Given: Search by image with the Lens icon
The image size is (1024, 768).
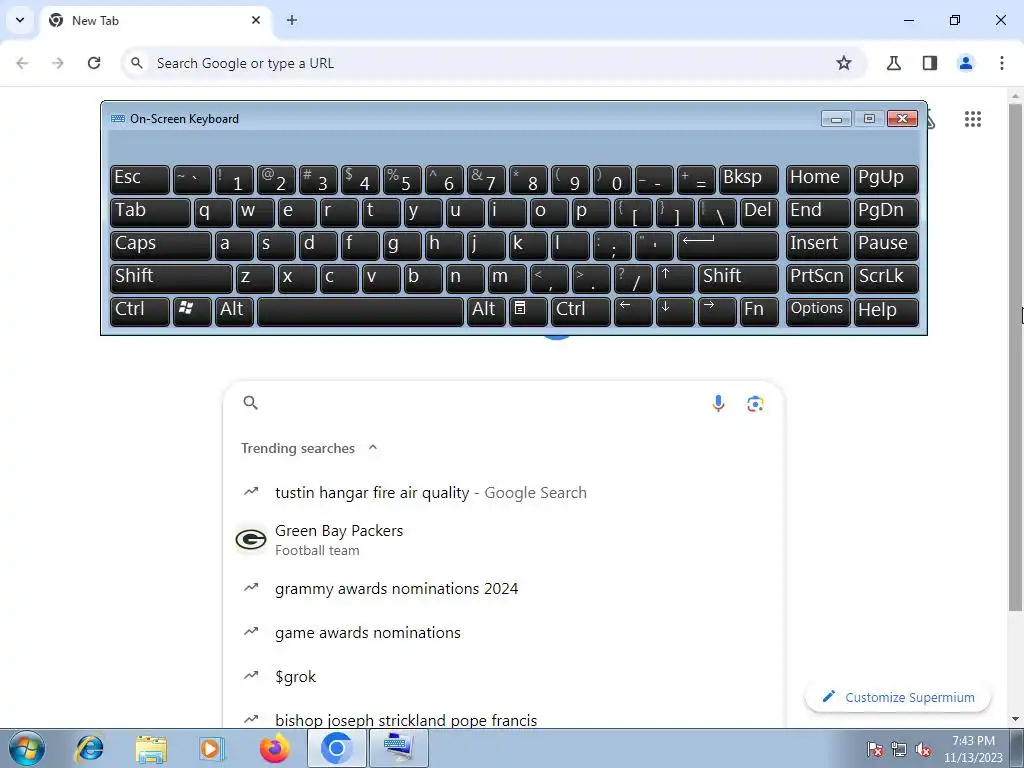Looking at the screenshot, I should click(x=755, y=404).
